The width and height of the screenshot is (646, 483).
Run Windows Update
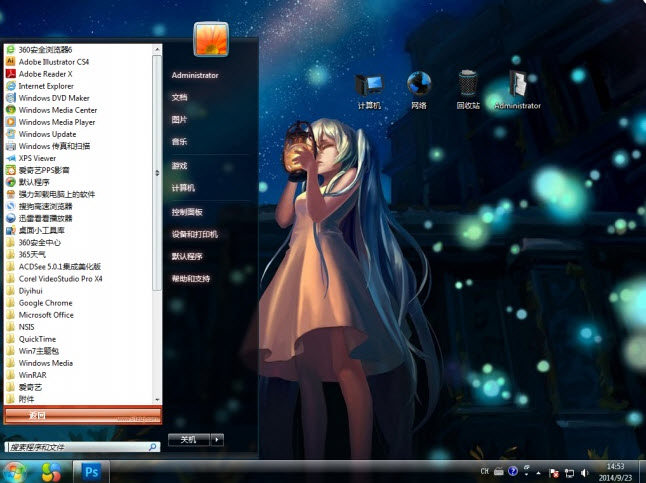(x=42, y=134)
